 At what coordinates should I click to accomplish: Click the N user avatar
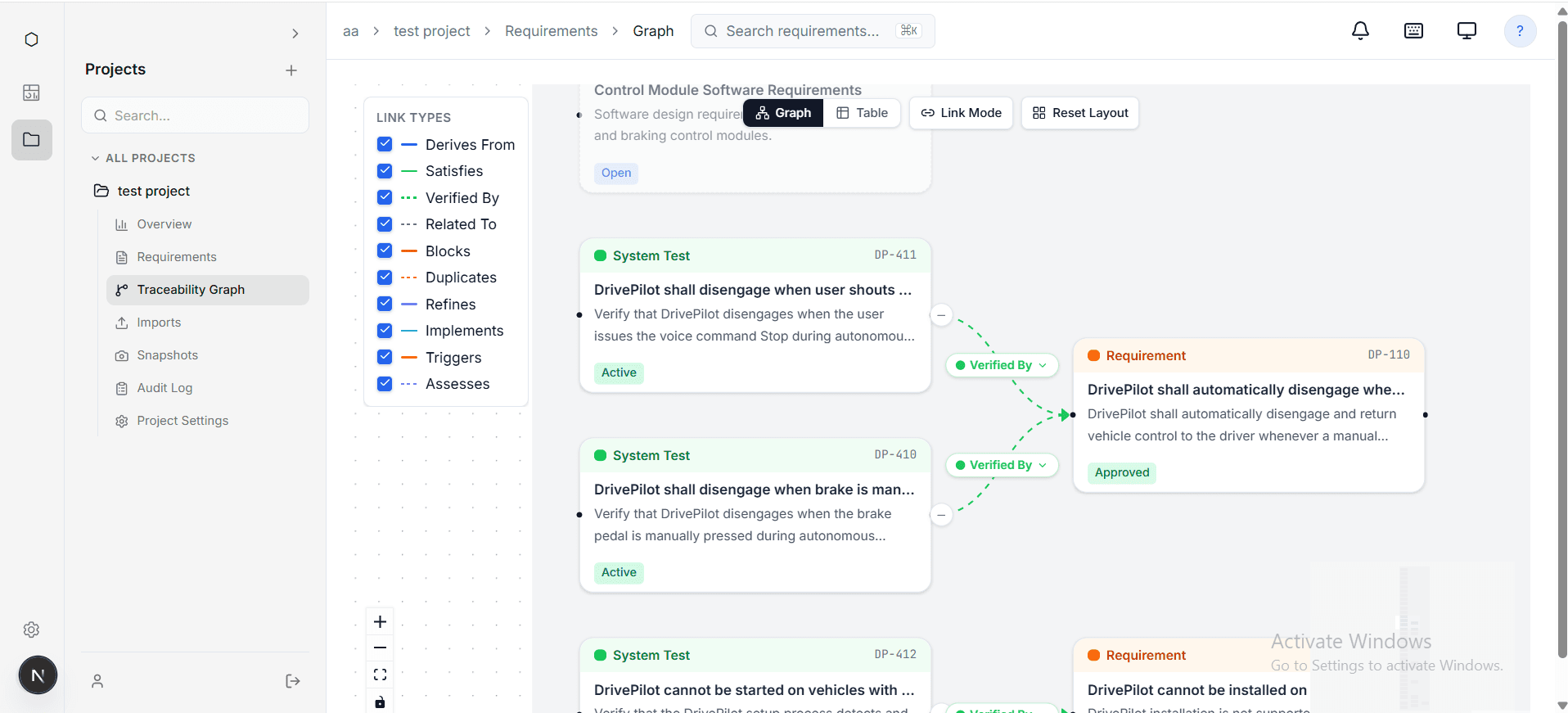click(x=38, y=675)
